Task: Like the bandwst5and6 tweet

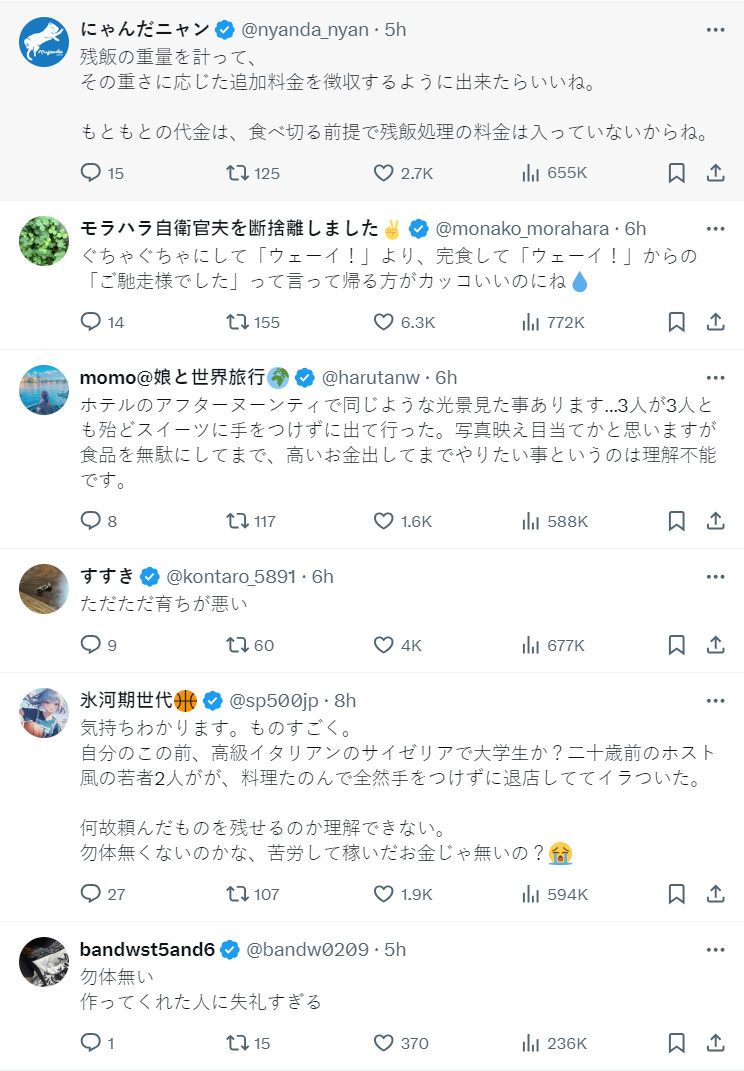Action: tap(383, 1043)
